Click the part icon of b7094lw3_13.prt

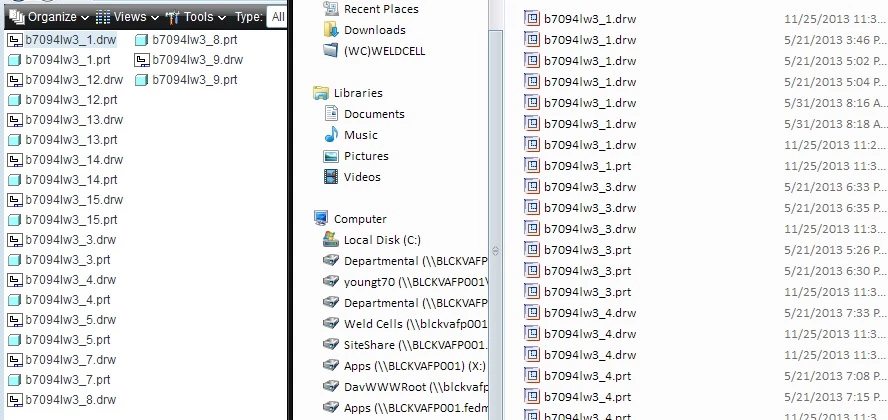[15, 140]
